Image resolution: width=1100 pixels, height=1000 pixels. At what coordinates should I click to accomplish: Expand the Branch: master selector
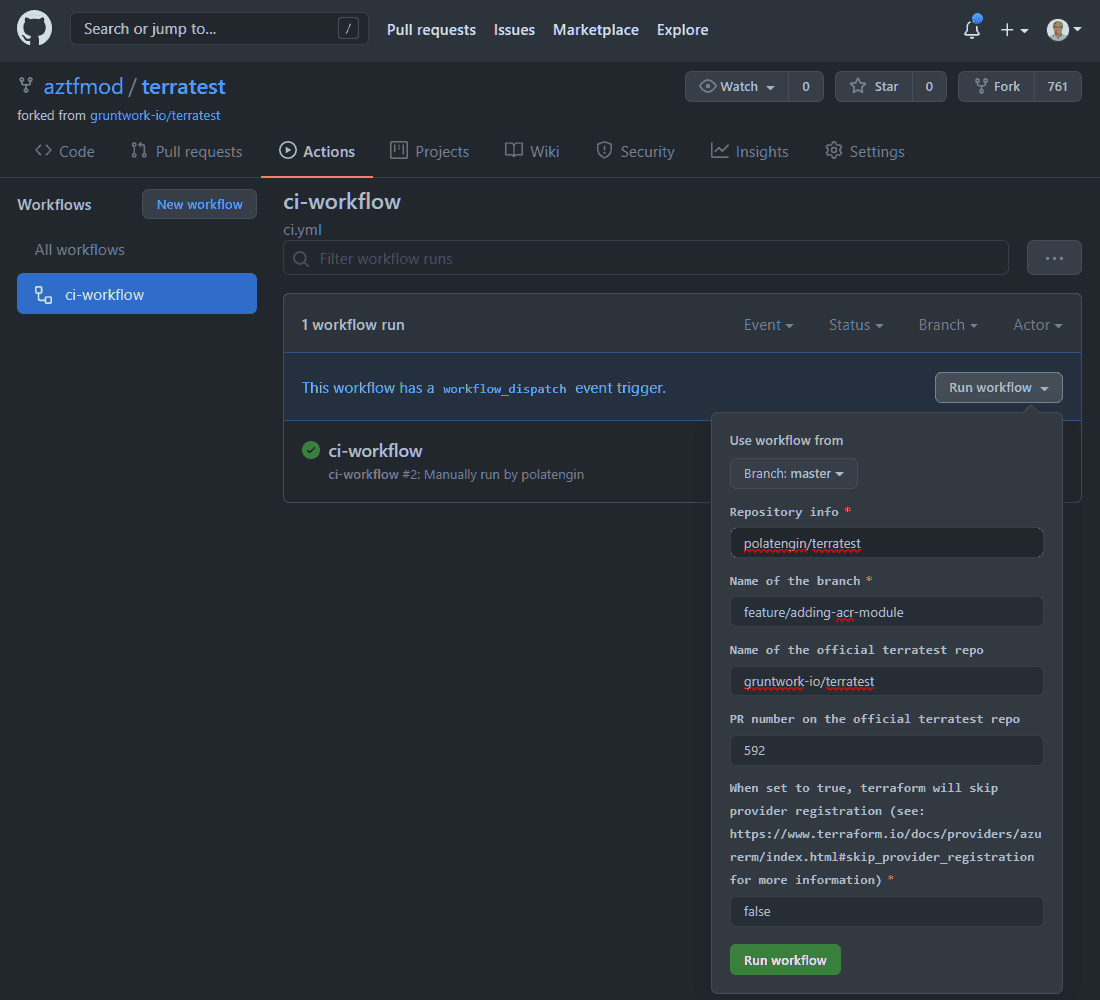(793, 474)
